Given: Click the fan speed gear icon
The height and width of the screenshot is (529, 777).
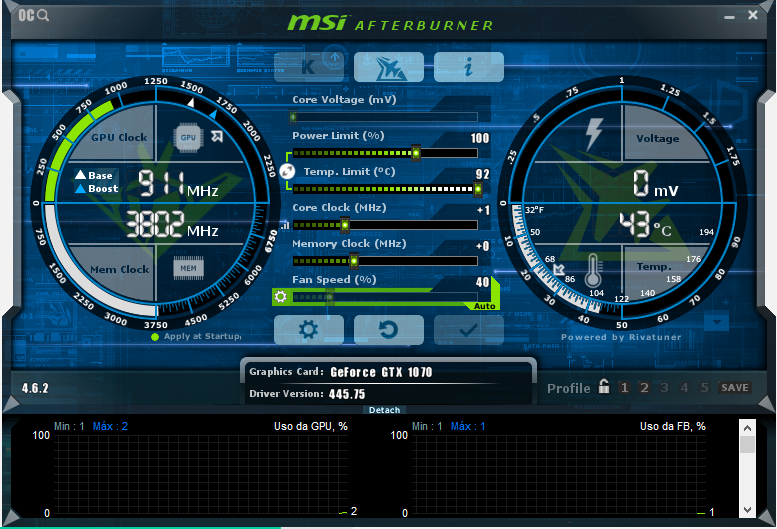Looking at the screenshot, I should pyautogui.click(x=280, y=297).
